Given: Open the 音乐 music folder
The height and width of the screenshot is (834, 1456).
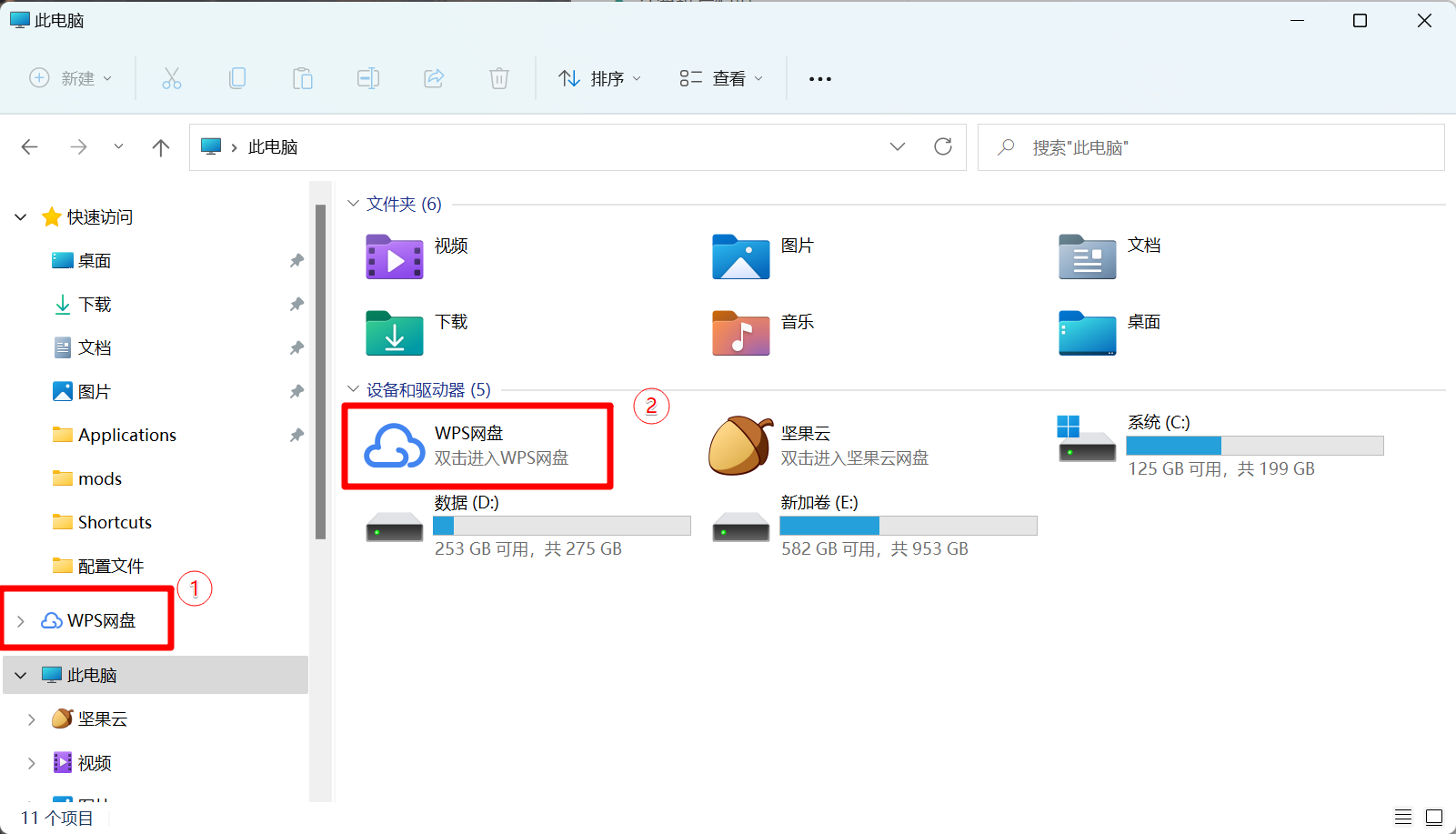Looking at the screenshot, I should (741, 333).
